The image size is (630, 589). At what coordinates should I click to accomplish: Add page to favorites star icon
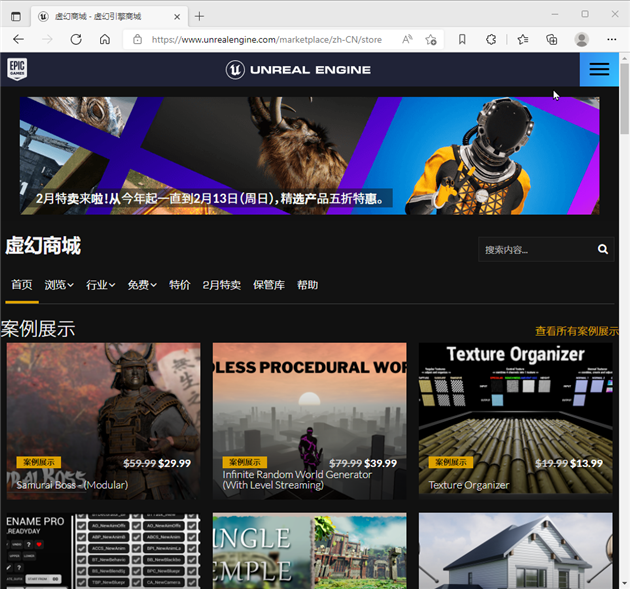coord(431,39)
